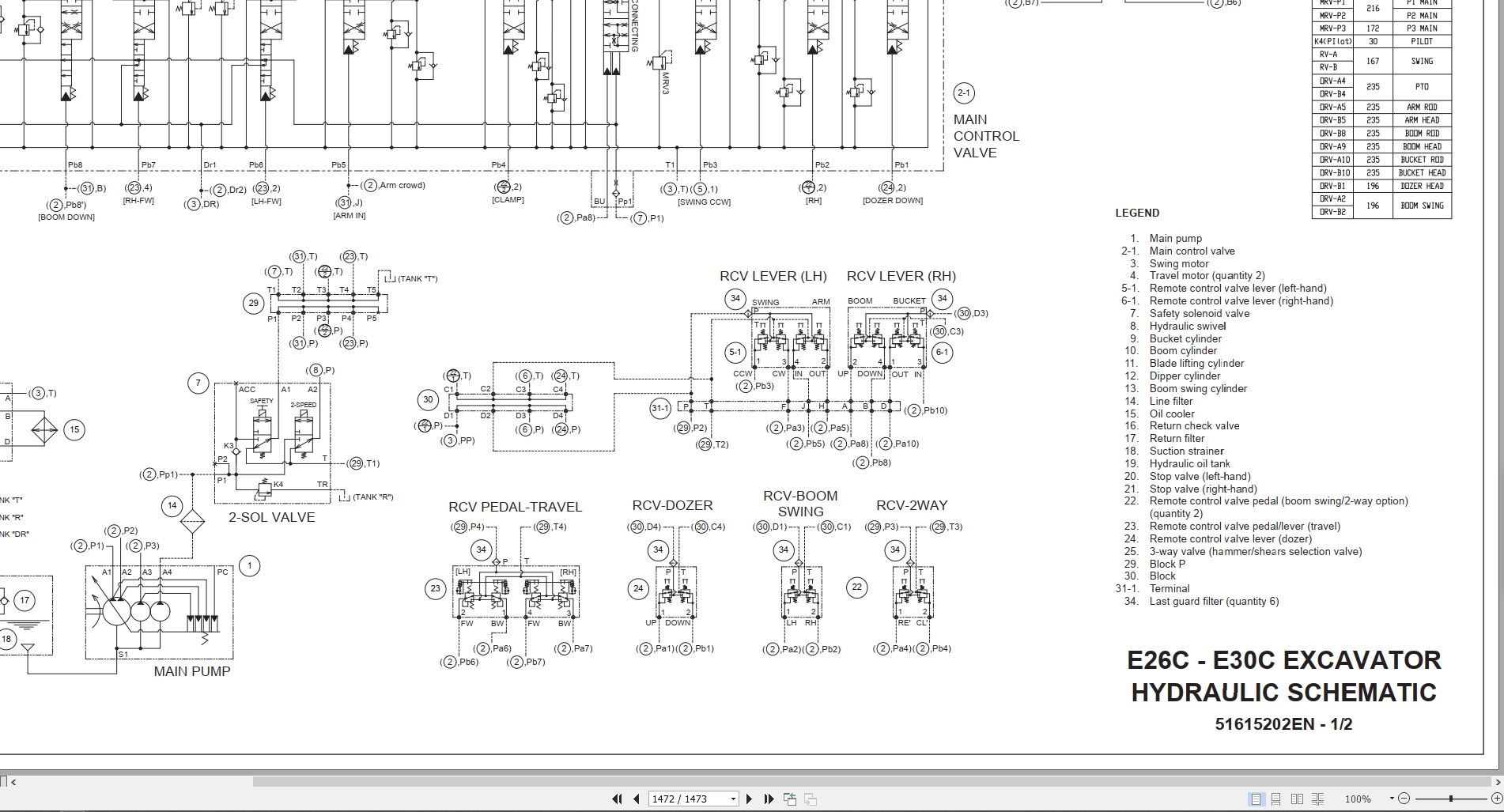
Task: Click the RCV LEVER (RH) heading
Action: [x=901, y=276]
